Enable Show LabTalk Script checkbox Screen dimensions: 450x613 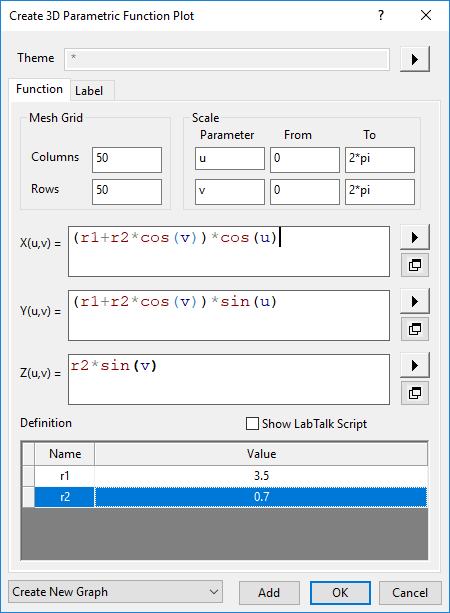pos(252,423)
